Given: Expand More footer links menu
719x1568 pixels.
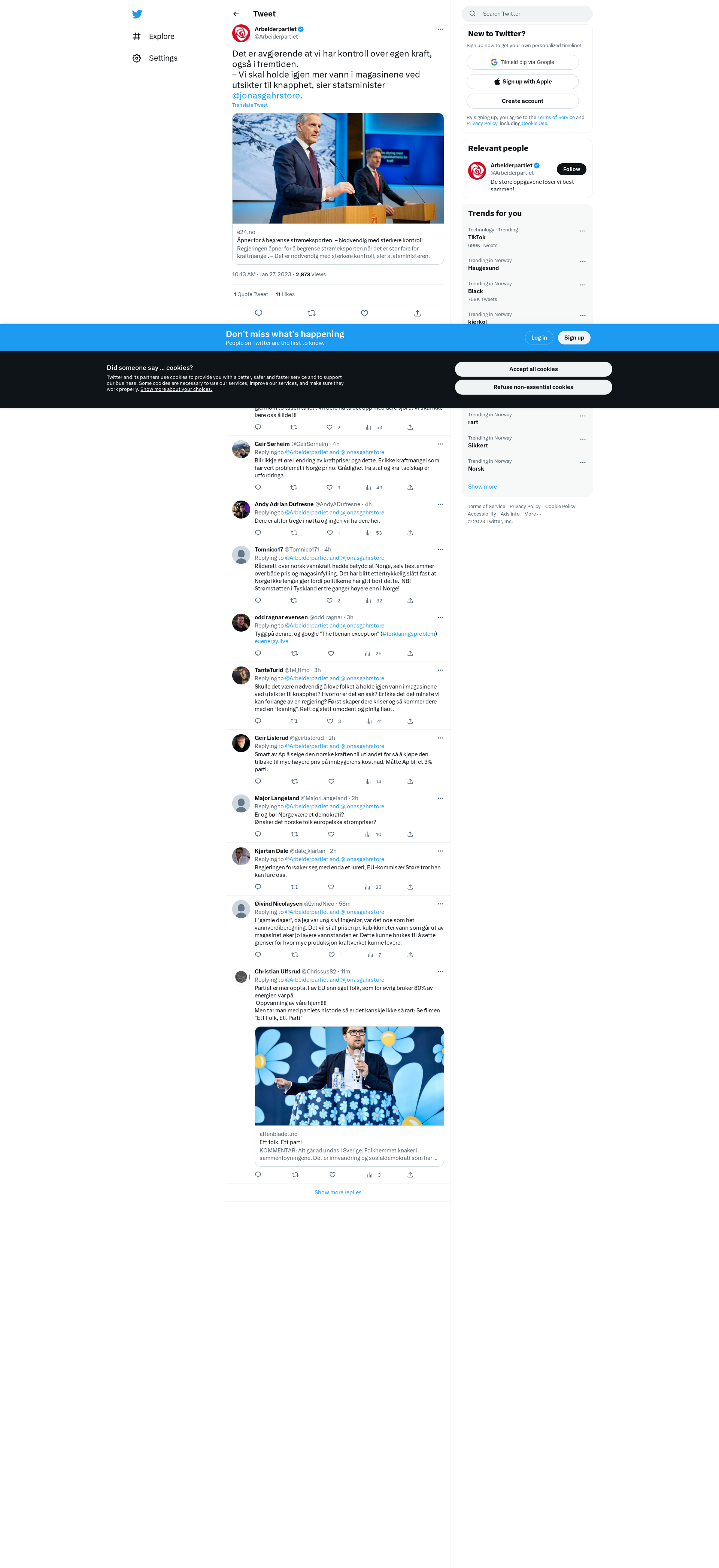Looking at the screenshot, I should coord(533,514).
